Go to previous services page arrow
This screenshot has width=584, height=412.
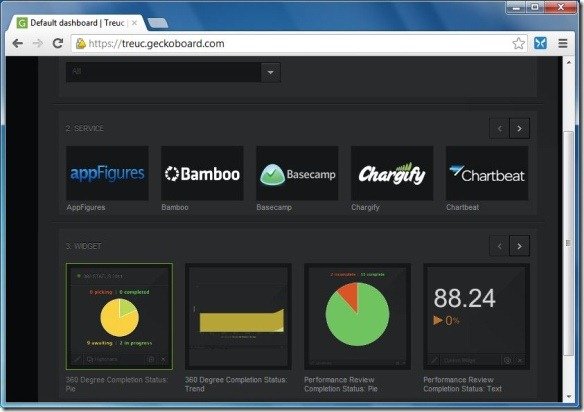(499, 129)
